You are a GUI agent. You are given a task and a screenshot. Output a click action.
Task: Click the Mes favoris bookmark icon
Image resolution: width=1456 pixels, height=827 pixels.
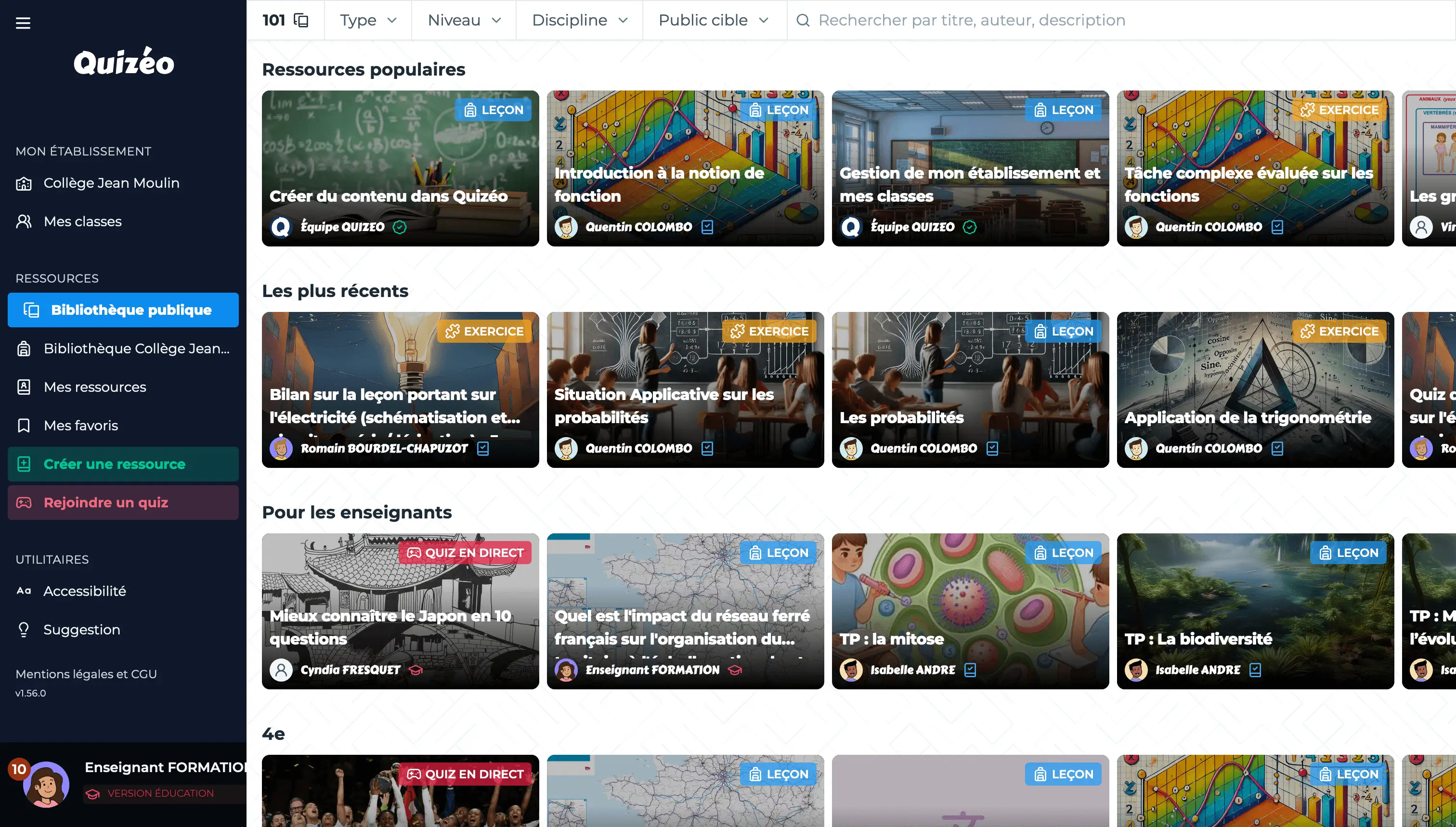point(23,426)
